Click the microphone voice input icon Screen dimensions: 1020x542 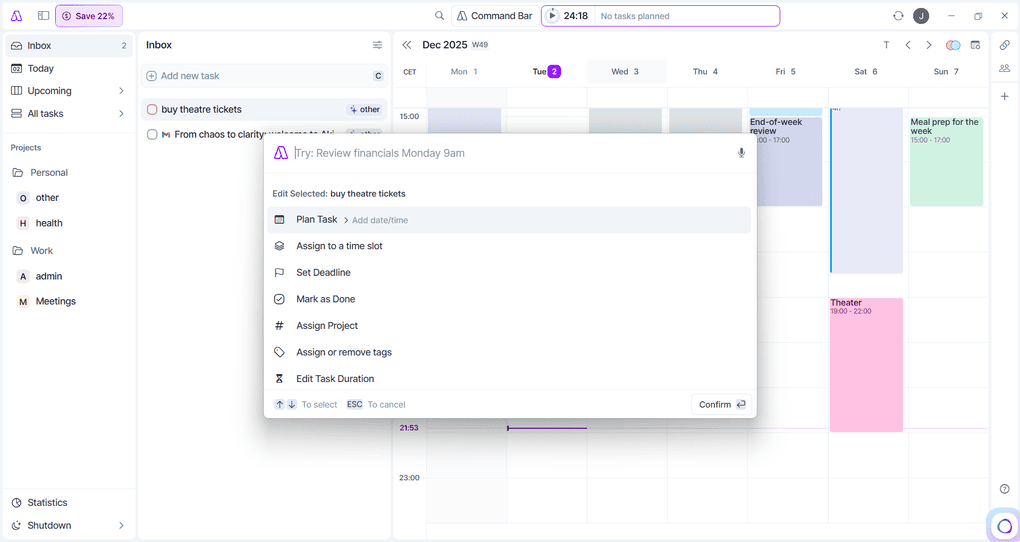point(741,153)
